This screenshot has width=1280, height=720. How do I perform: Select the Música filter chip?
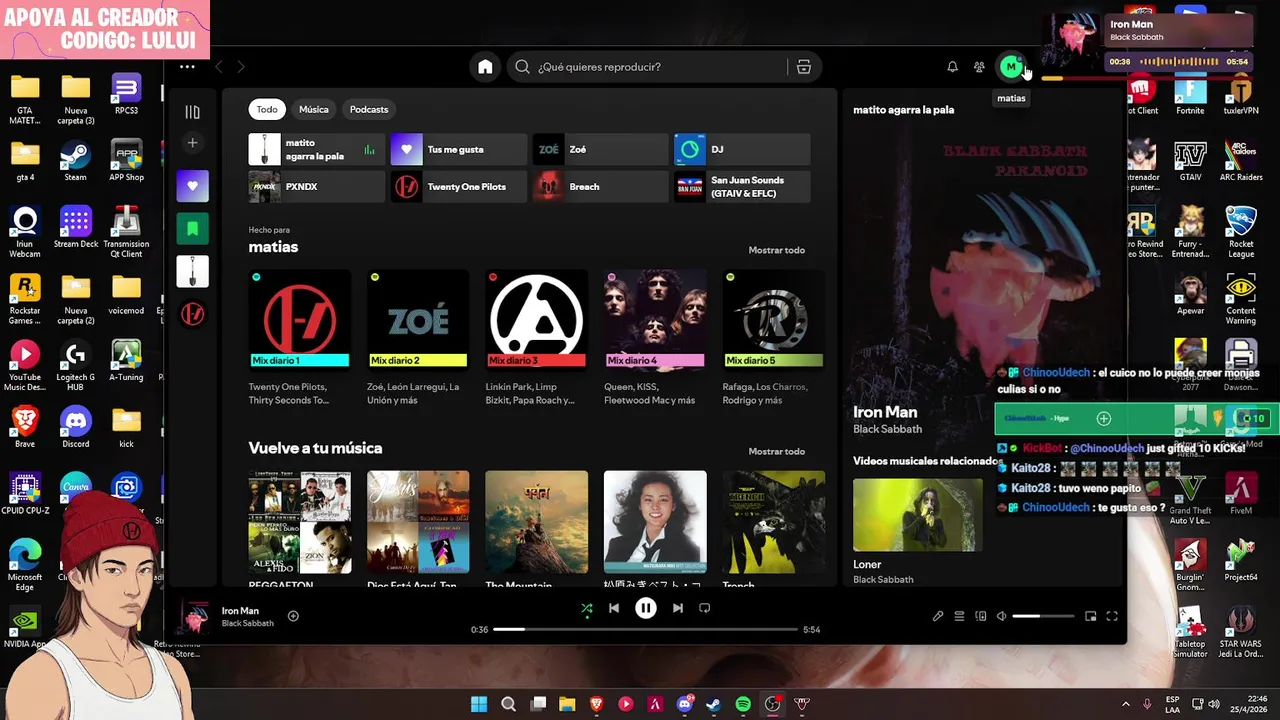click(x=313, y=109)
